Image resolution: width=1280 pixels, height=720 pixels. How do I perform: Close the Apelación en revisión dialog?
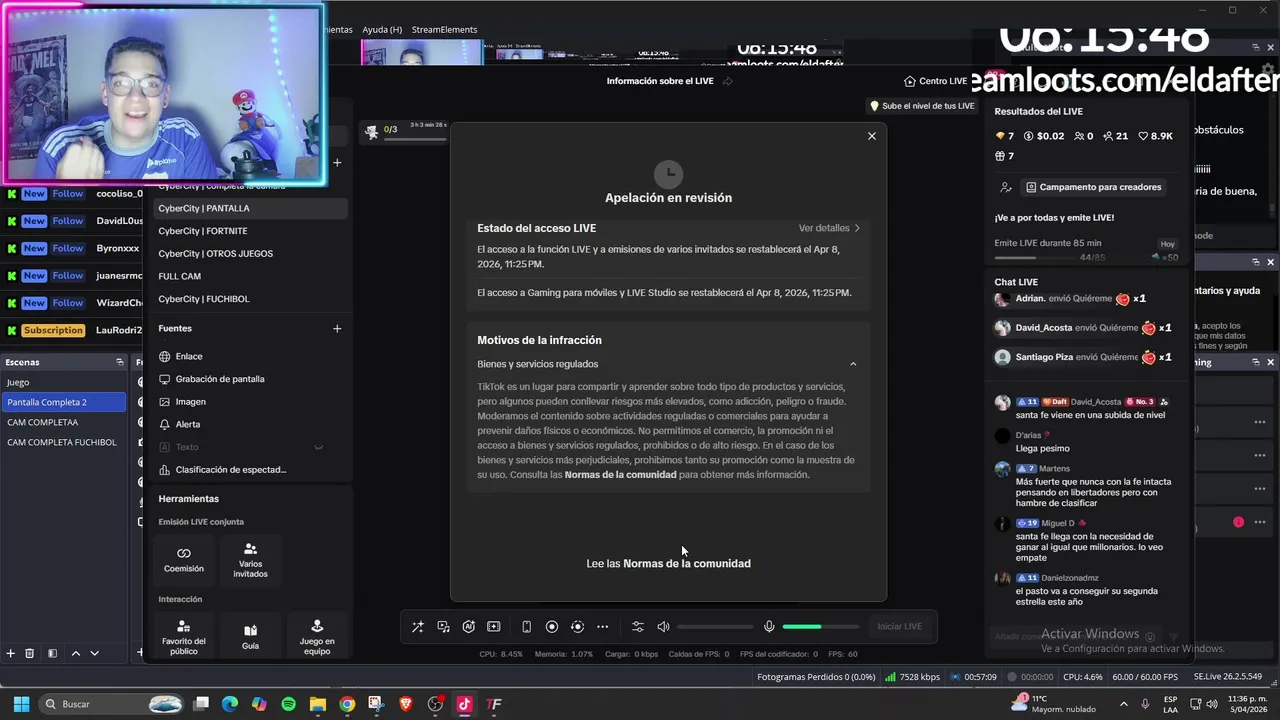871,136
